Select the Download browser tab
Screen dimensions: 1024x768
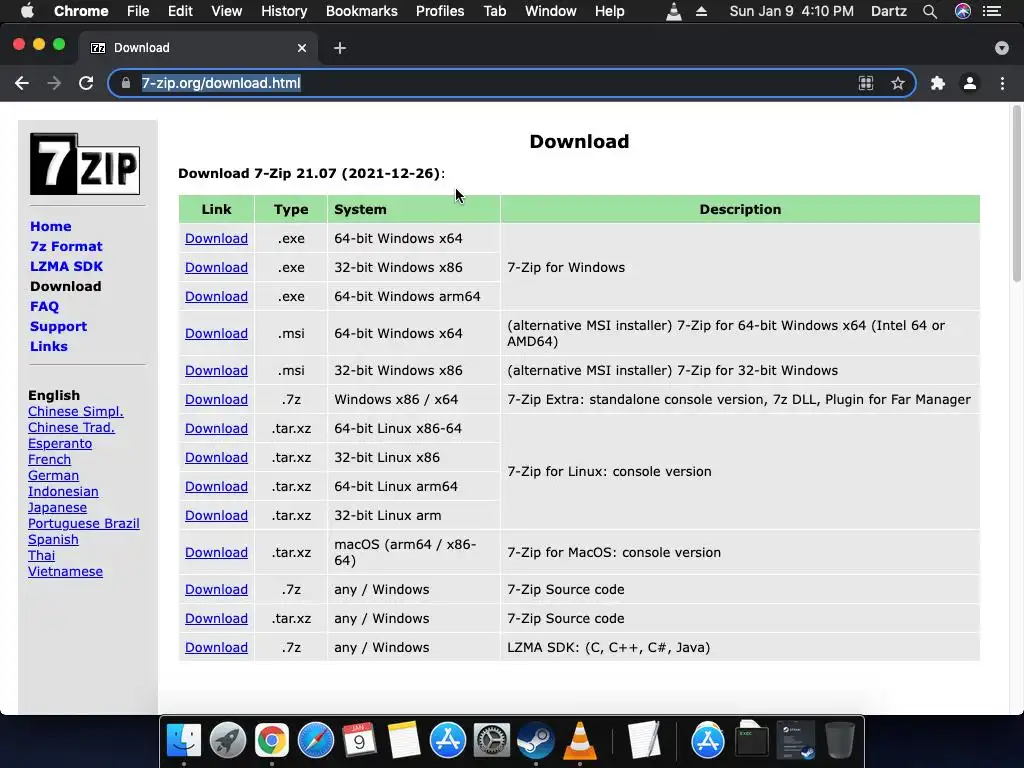tap(199, 48)
